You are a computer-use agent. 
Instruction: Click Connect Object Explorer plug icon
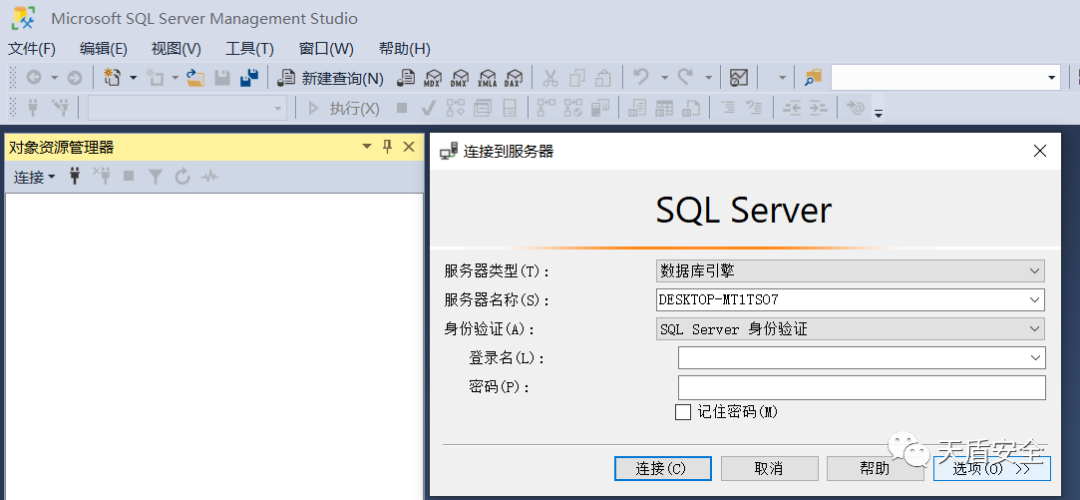(74, 177)
